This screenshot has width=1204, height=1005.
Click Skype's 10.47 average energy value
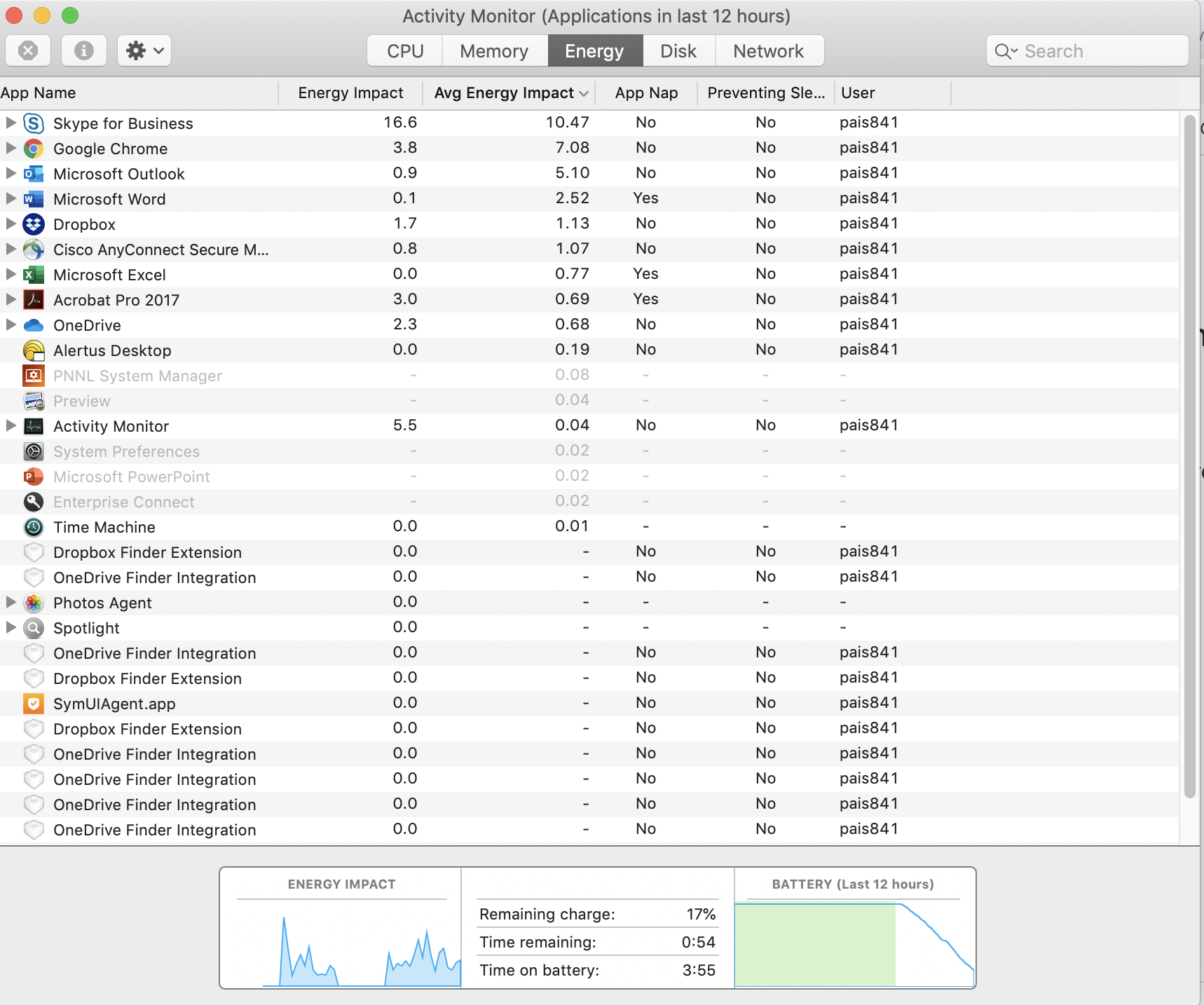[568, 123]
